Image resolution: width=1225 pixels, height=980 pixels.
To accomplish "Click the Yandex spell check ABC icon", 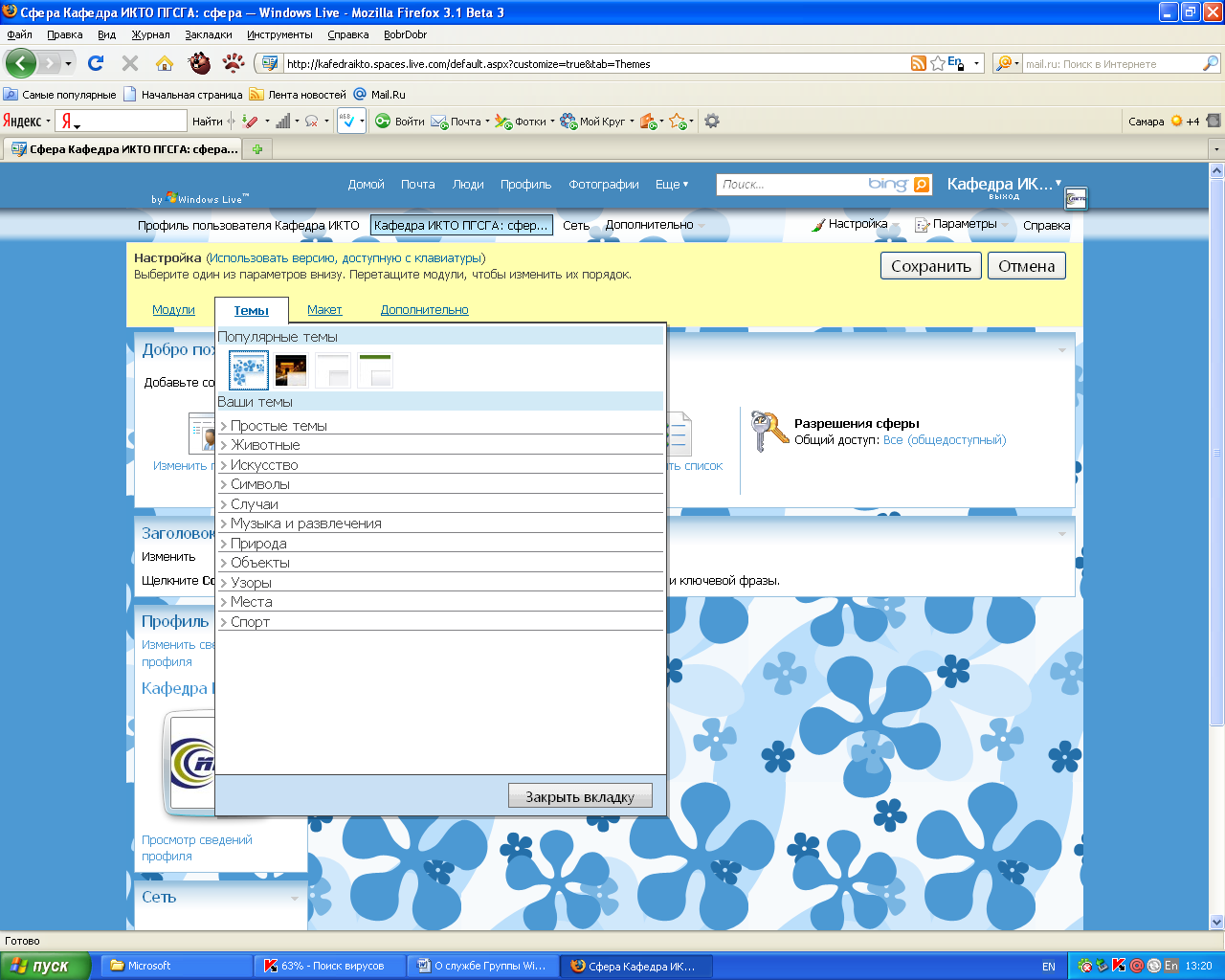I will pos(347,121).
